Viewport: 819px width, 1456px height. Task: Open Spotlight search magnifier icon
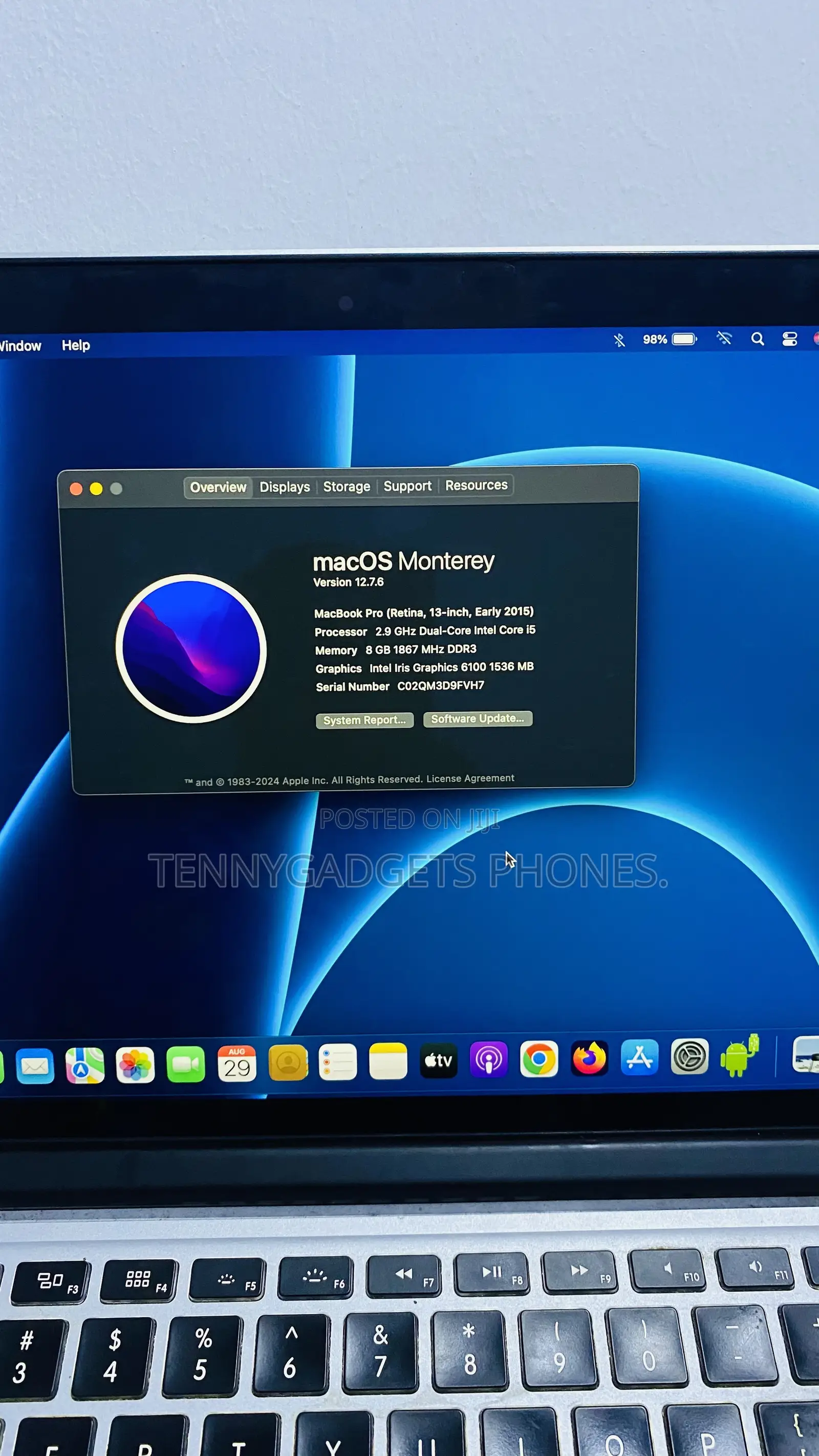758,339
